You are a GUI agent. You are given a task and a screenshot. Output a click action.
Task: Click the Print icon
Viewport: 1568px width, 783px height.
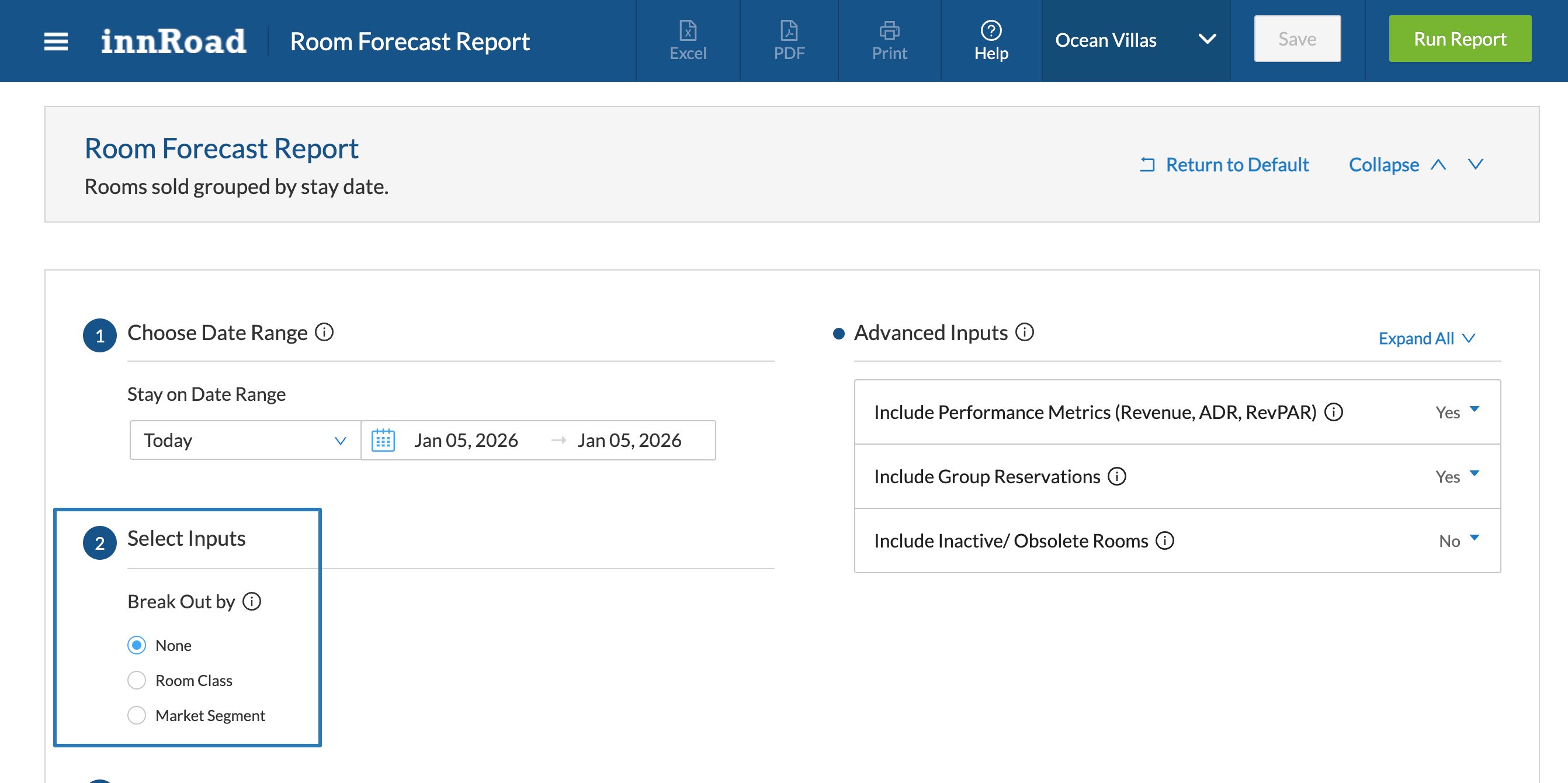[889, 40]
